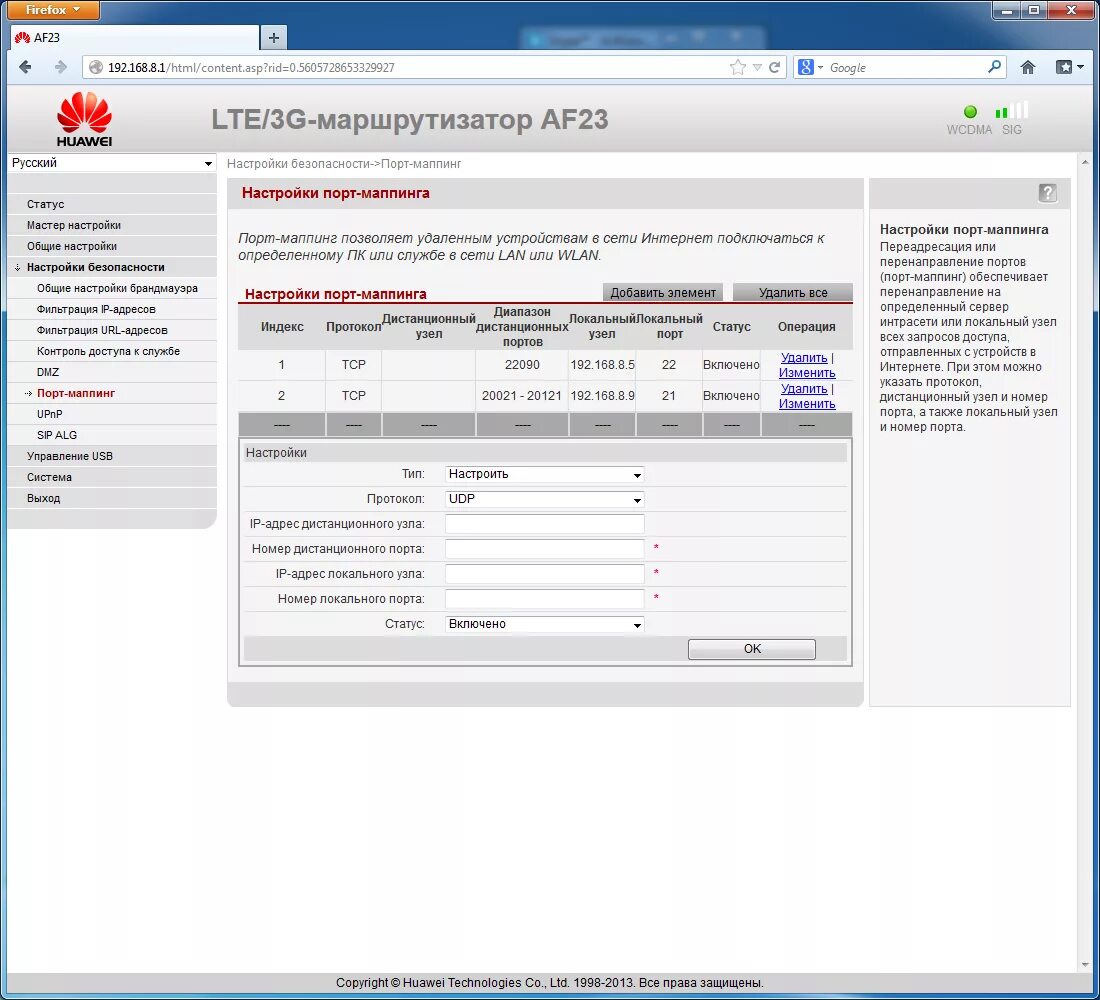Image resolution: width=1100 pixels, height=1000 pixels.
Task: Click Изменить link for rule 1
Action: [807, 373]
